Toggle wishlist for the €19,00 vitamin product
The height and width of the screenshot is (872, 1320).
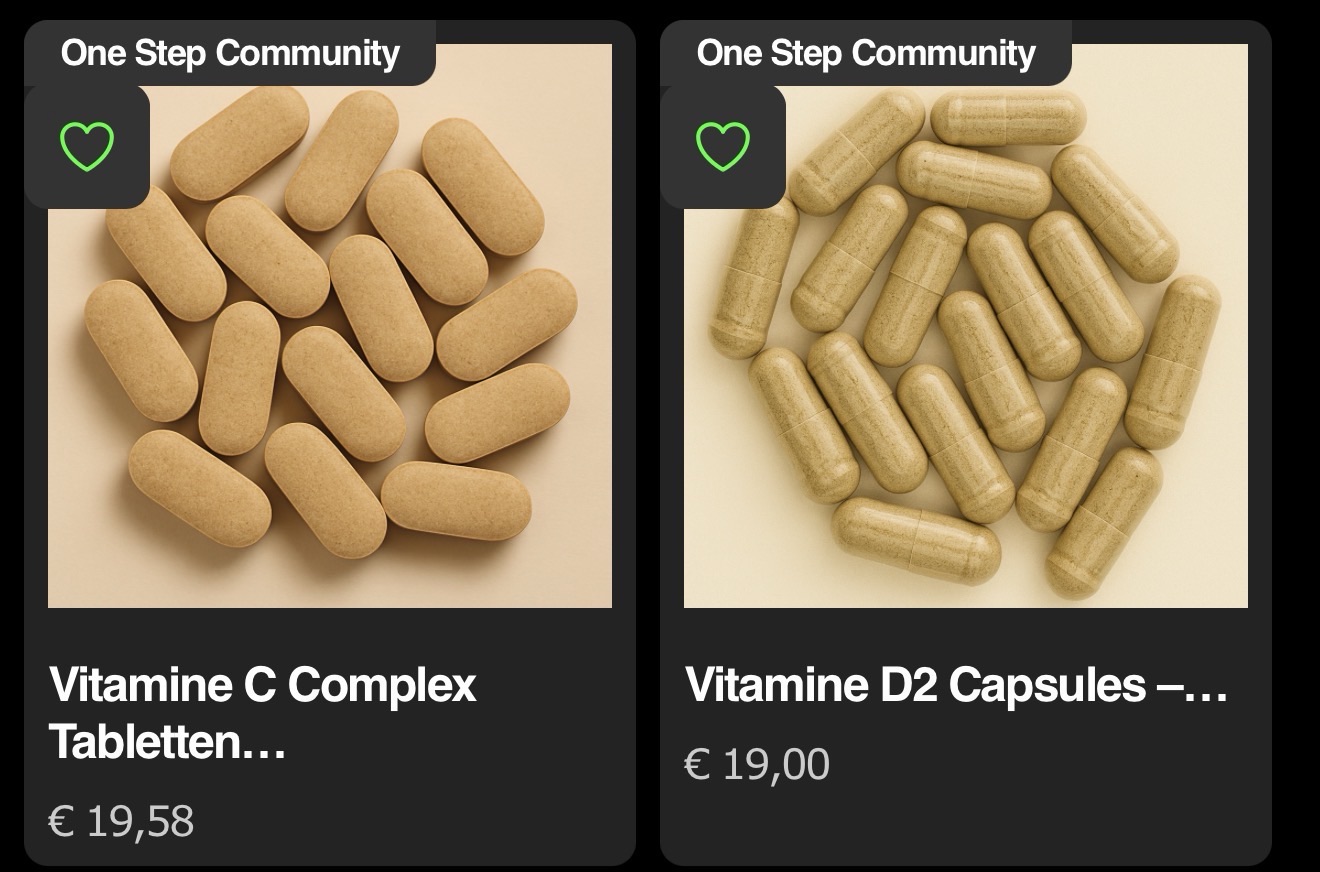click(723, 146)
